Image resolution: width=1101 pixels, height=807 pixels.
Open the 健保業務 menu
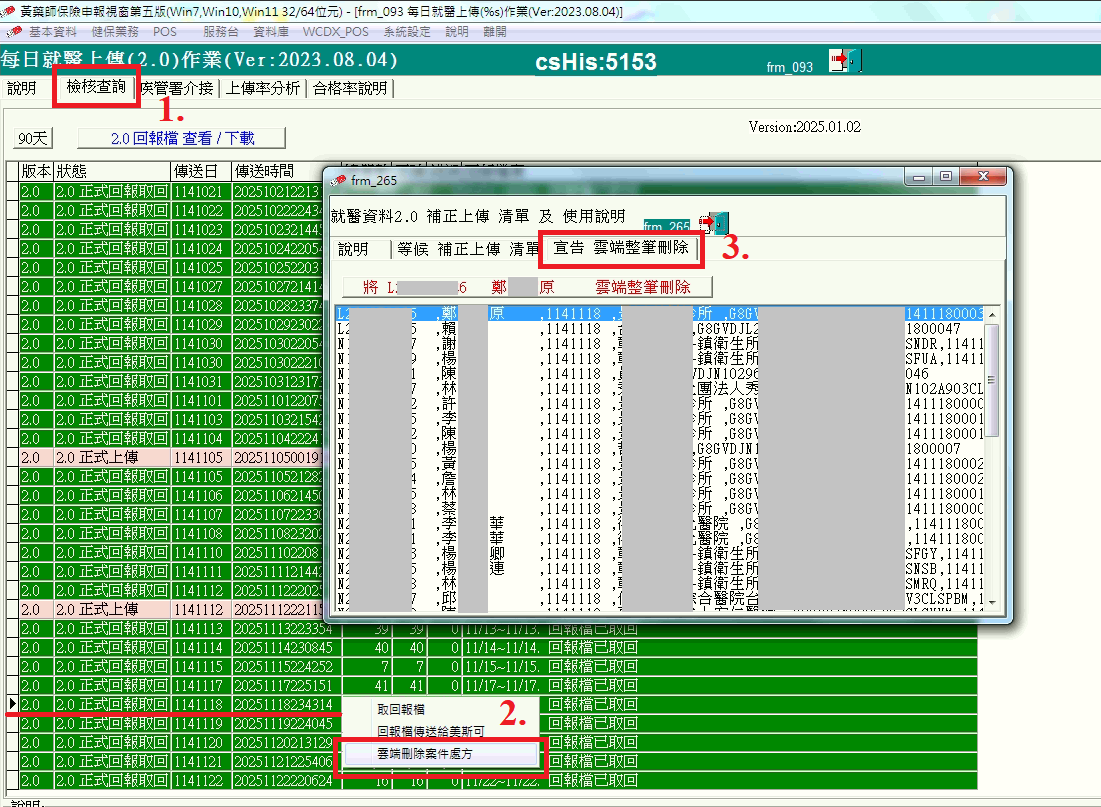115,32
